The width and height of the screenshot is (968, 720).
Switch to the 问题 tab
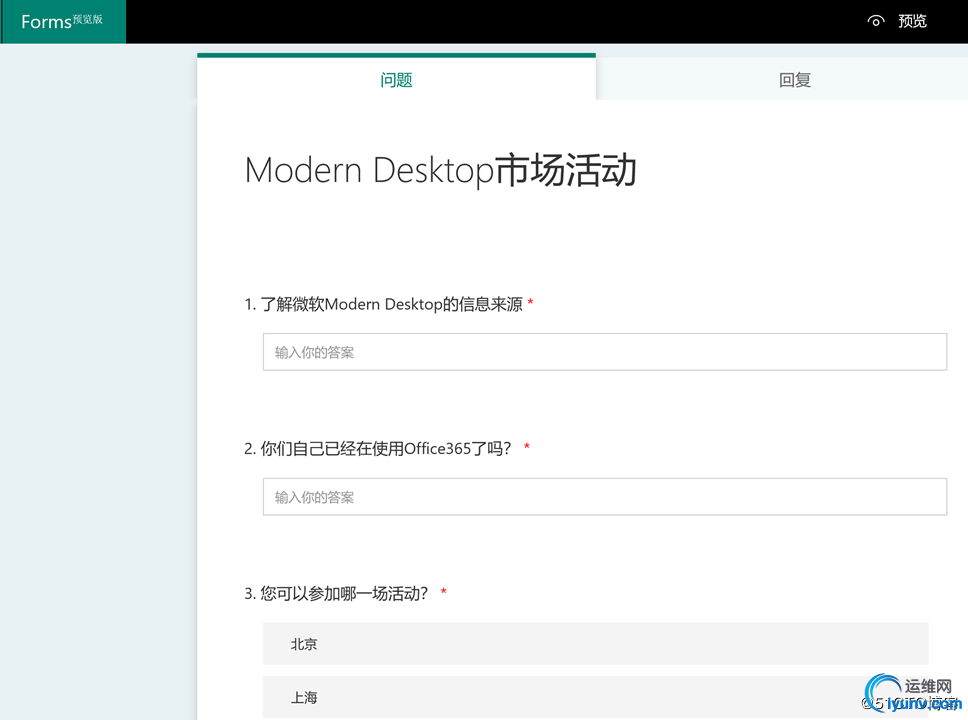click(x=396, y=79)
